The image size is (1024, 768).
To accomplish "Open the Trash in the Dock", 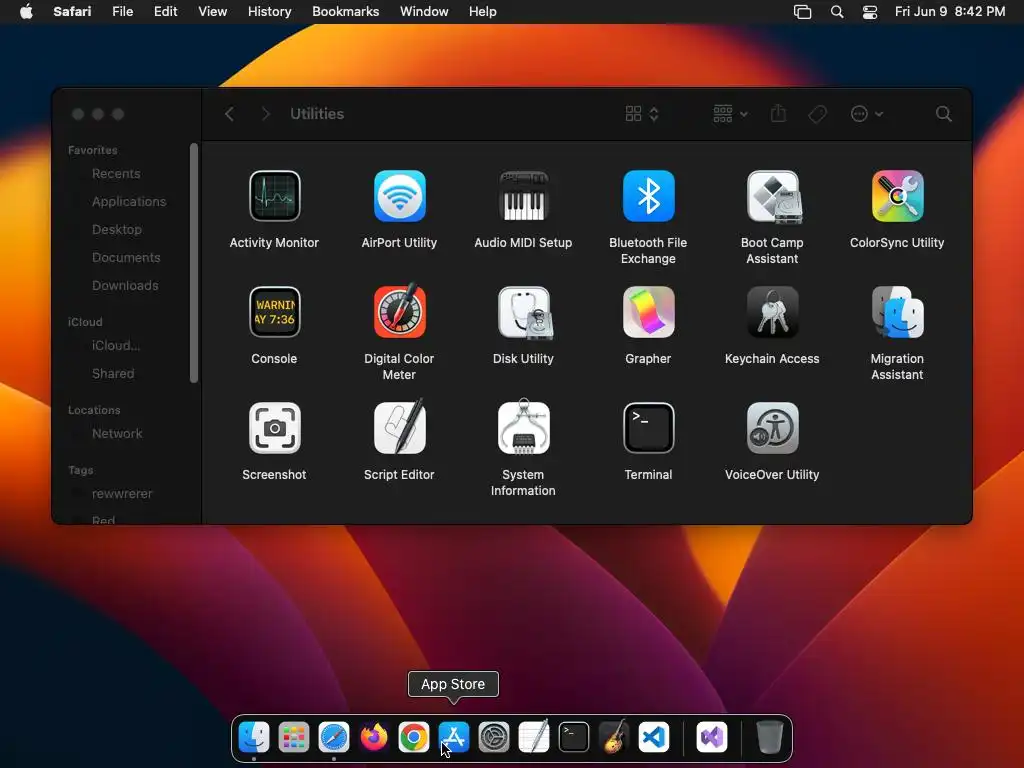I will tap(769, 737).
